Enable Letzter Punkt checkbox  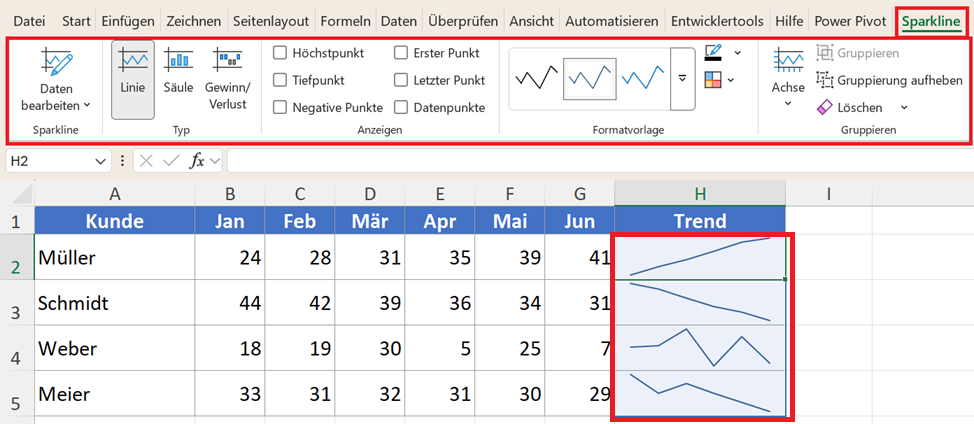401,80
